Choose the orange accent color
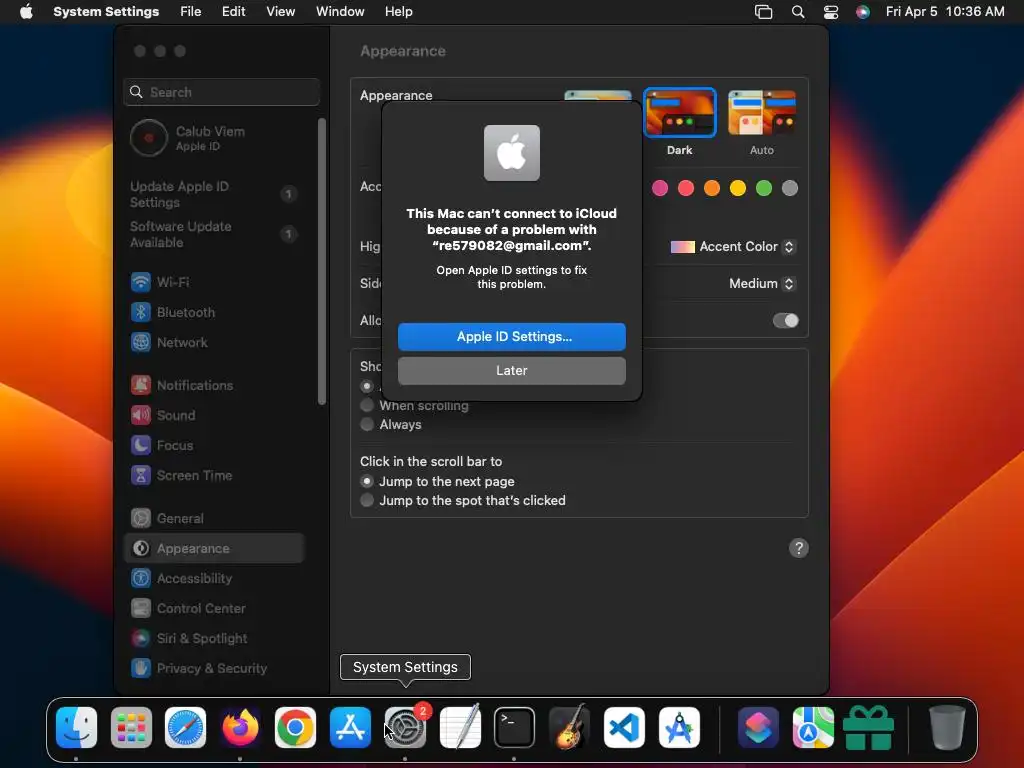Viewport: 1024px width, 768px height. point(712,188)
